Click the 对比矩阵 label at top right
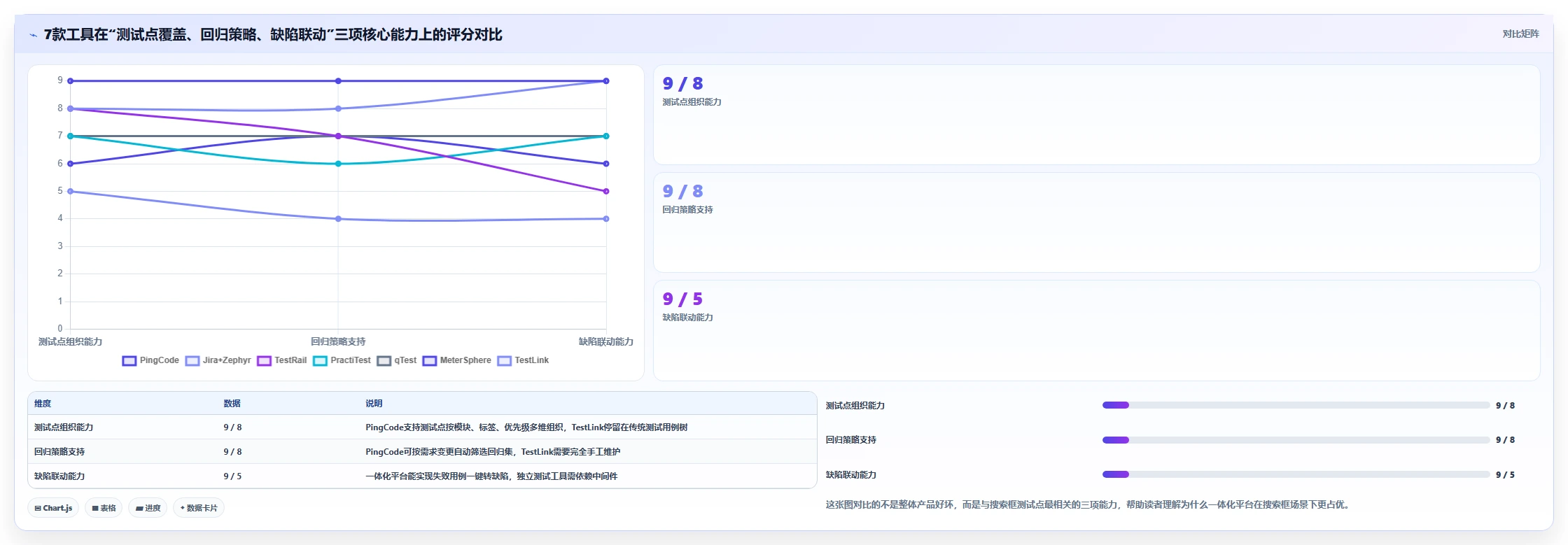This screenshot has height=545, width=1568. pos(1520,34)
